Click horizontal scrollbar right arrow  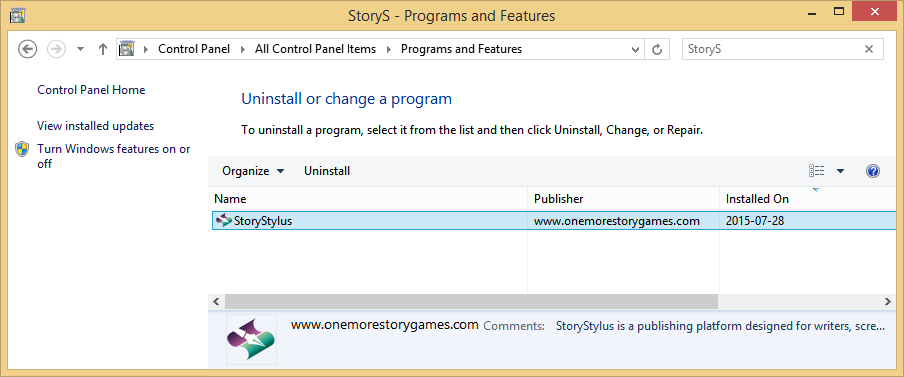(x=887, y=301)
